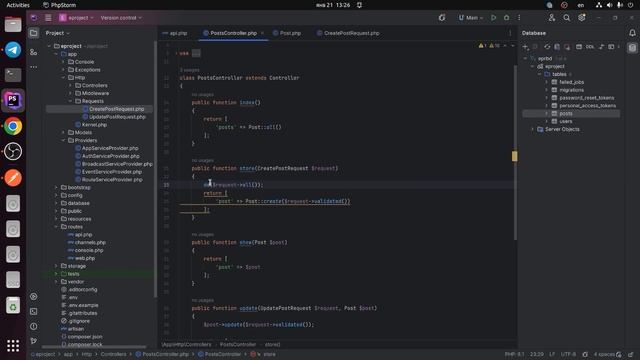Open table editor icon in Database toolbar

579,47
